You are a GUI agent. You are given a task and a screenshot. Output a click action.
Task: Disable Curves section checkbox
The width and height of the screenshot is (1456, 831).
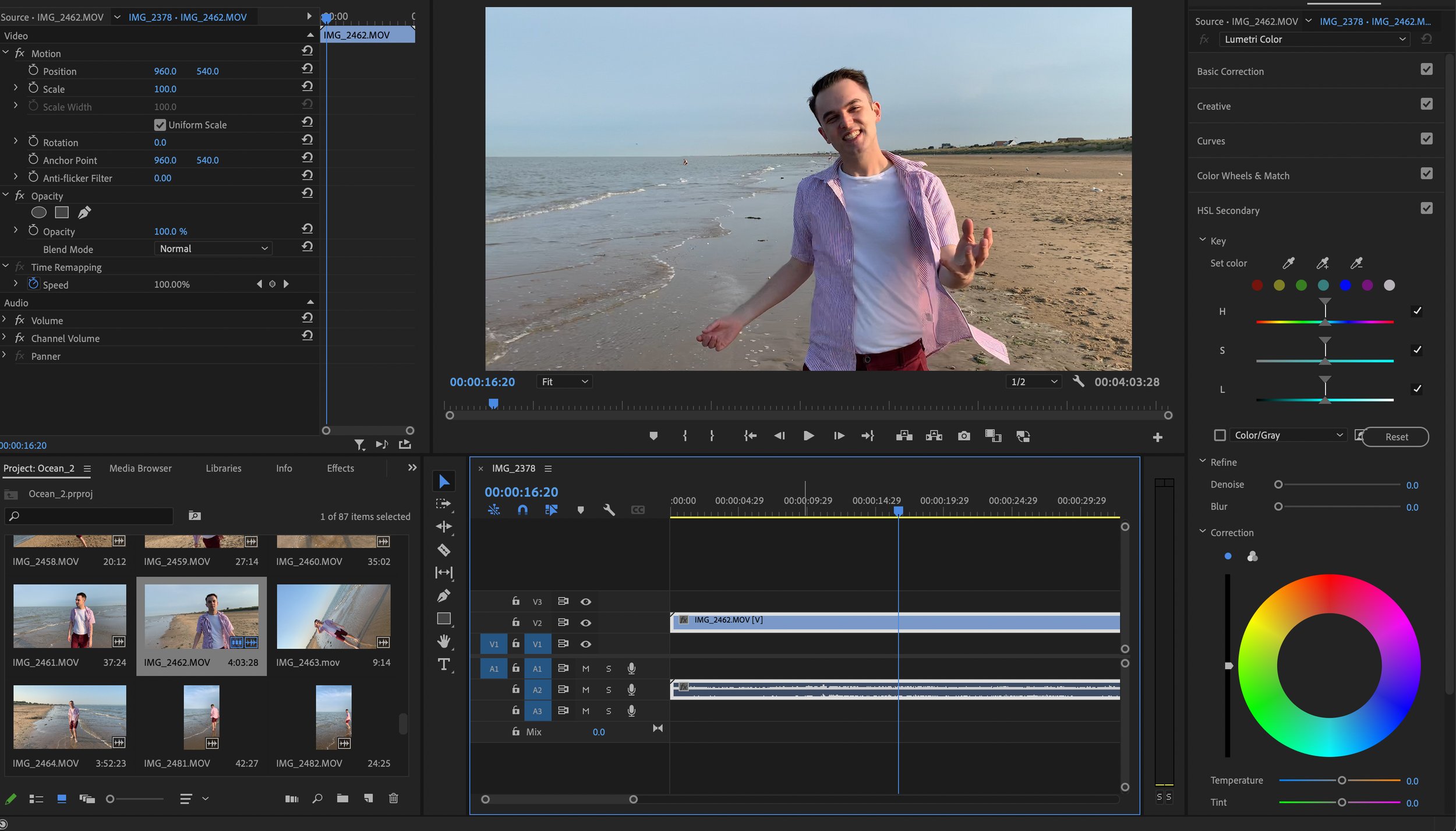tap(1426, 139)
